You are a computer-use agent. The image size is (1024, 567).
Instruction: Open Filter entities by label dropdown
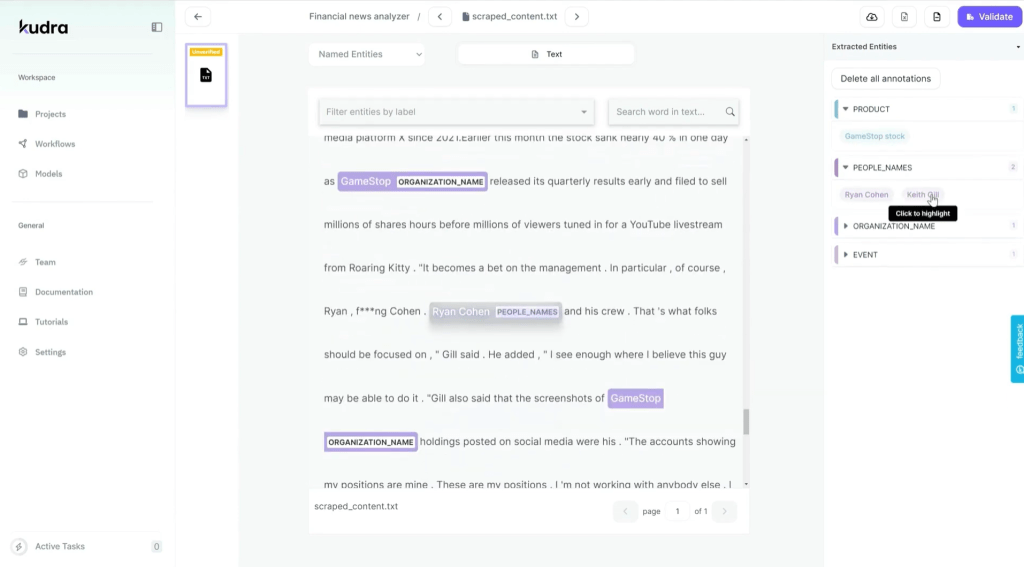[x=456, y=112]
